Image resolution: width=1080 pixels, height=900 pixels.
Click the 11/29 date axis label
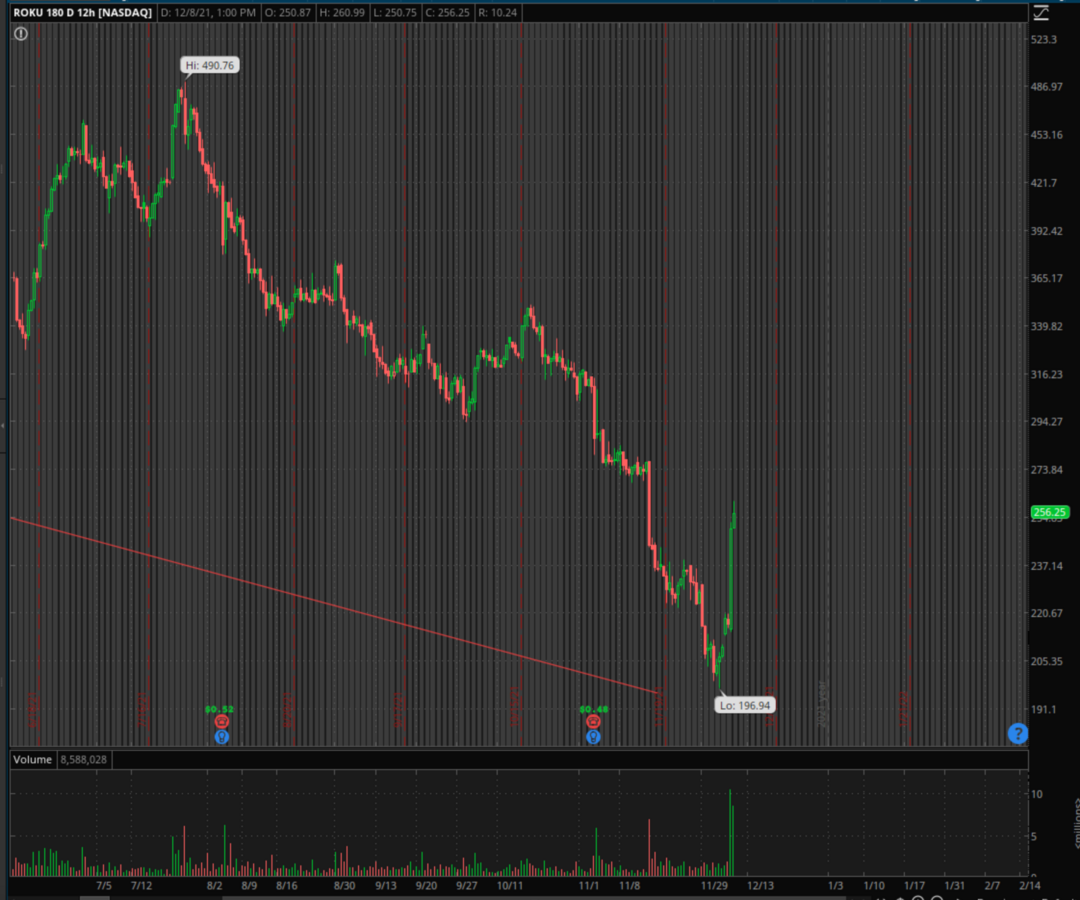point(714,886)
